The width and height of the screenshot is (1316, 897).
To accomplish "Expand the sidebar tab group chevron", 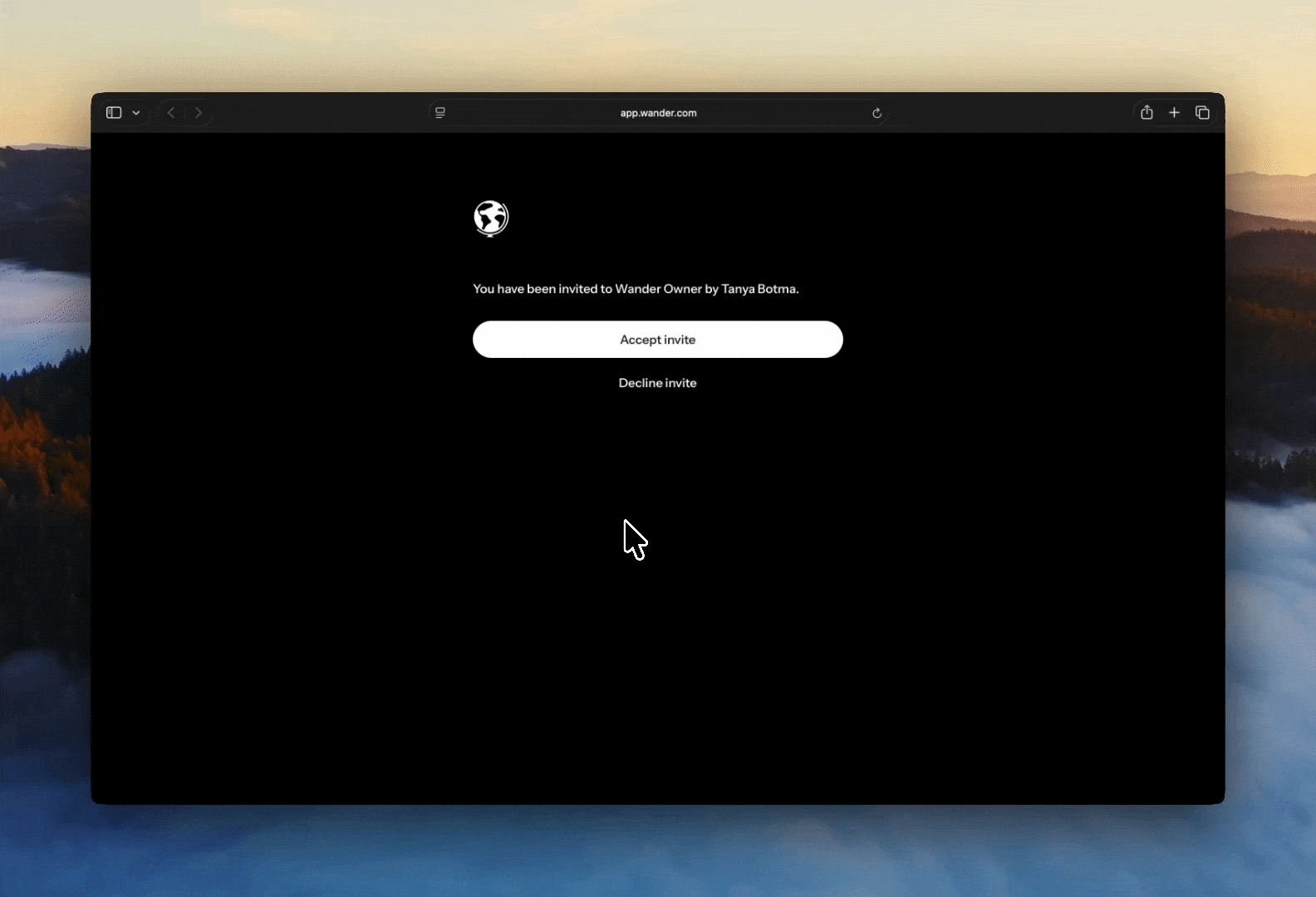I will [x=136, y=113].
